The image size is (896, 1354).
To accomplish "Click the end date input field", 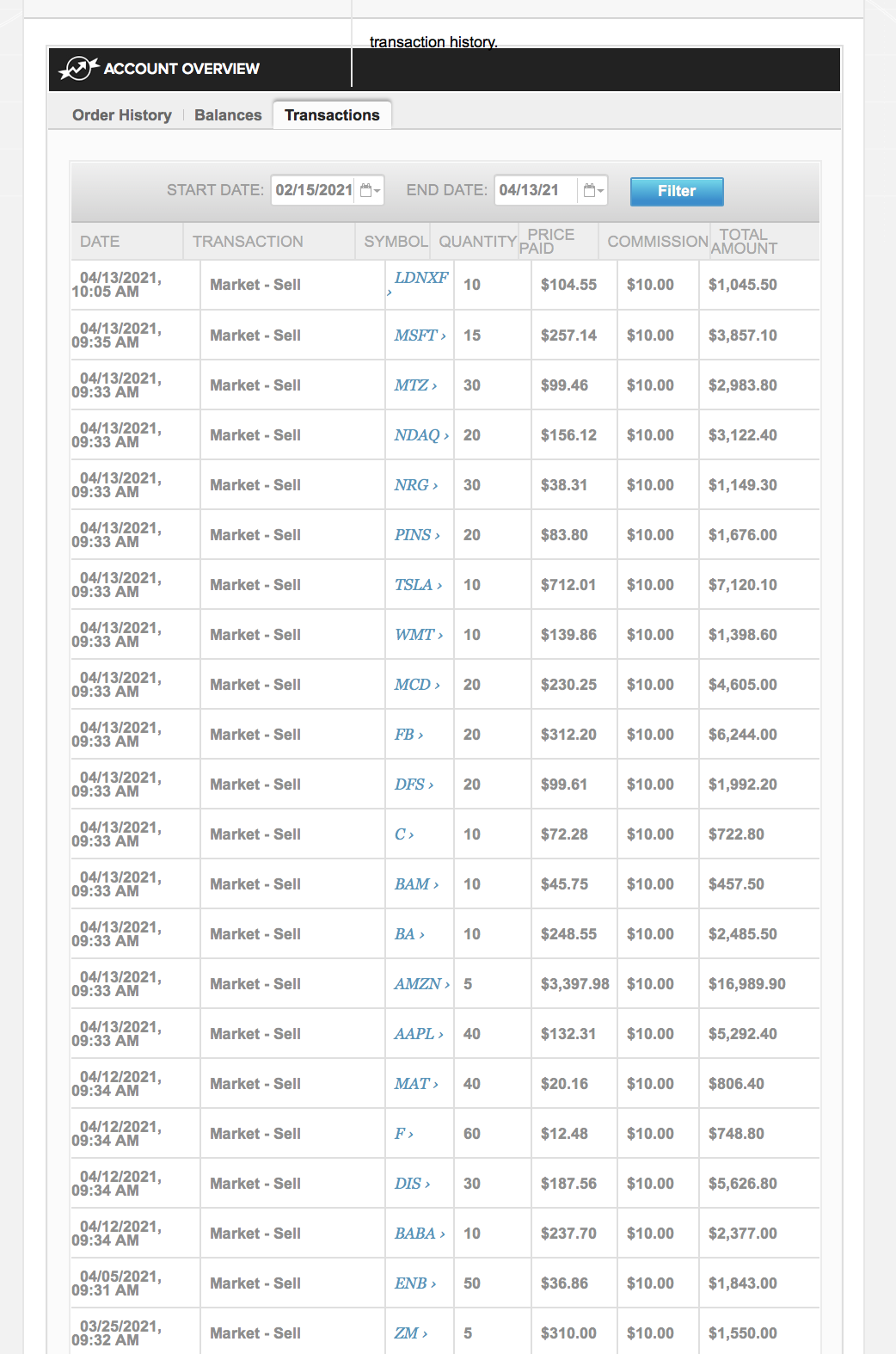I will [x=537, y=190].
